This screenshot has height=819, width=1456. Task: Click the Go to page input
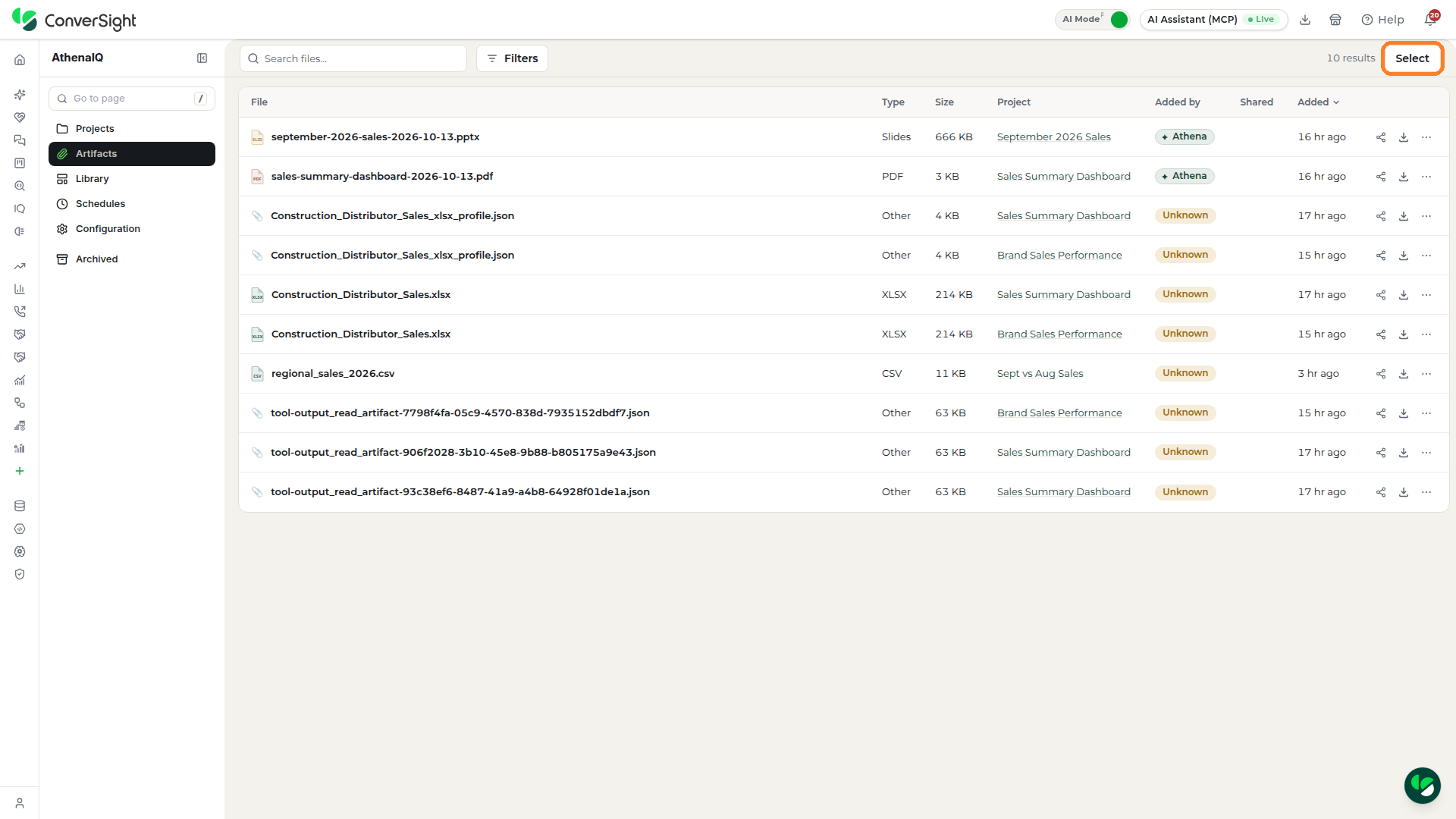point(132,99)
